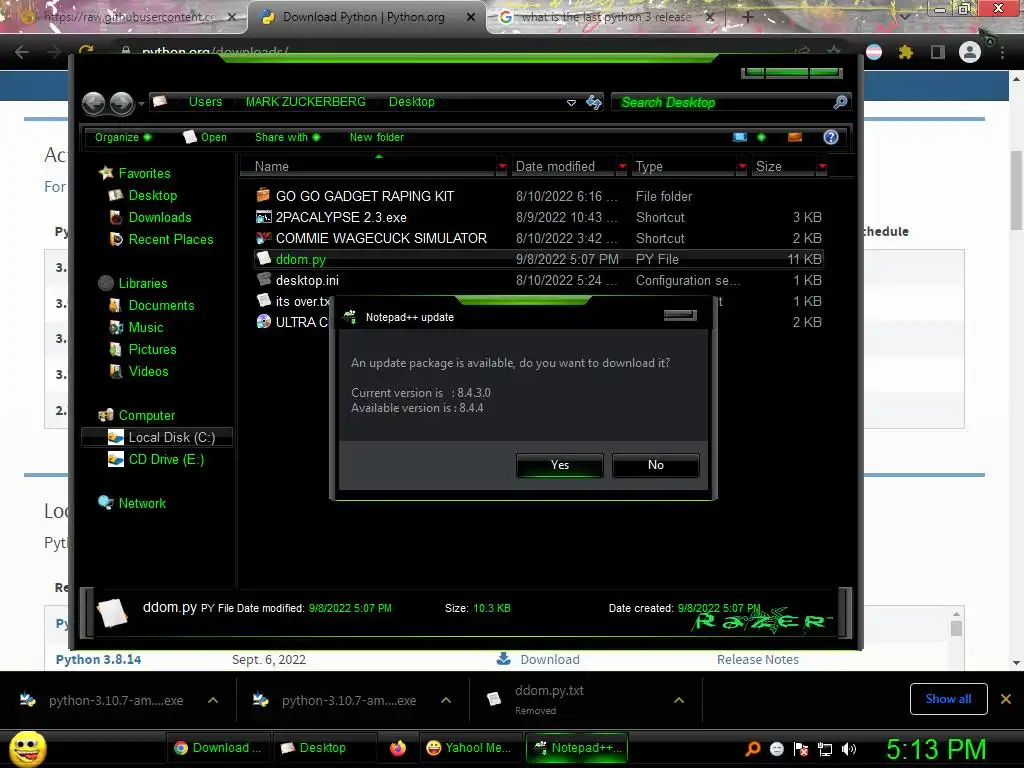This screenshot has width=1024, height=768.
Task: Open options for first python-3.10.7 download
Action: 213,700
